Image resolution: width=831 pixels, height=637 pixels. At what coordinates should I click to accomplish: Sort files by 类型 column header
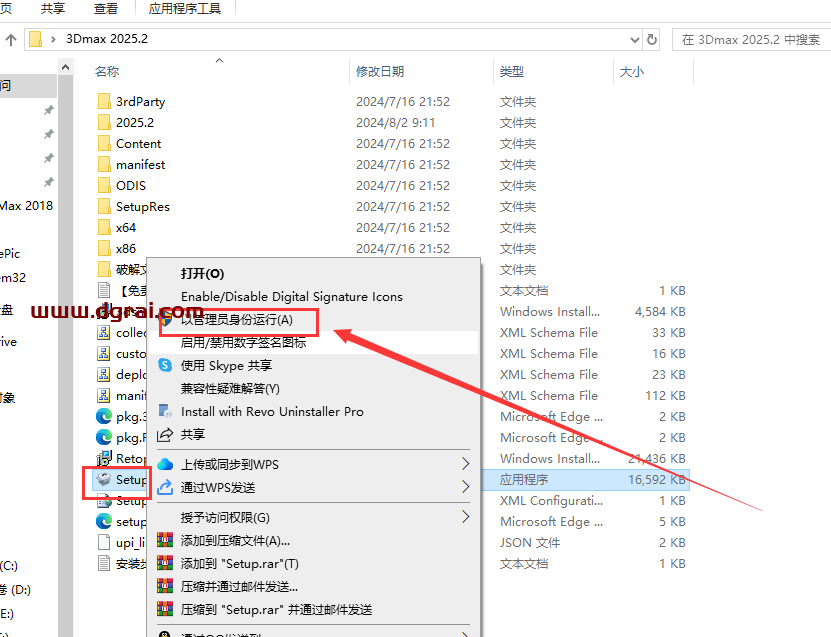point(511,72)
